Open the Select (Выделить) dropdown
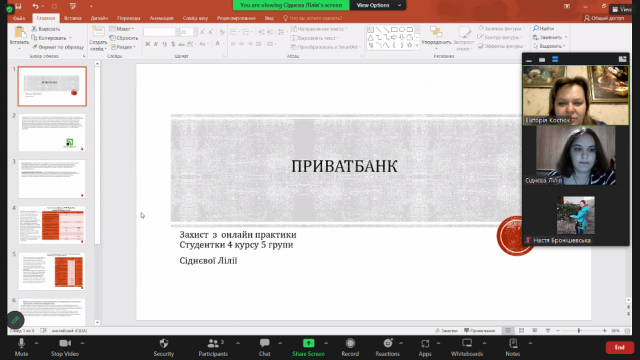 click(x=549, y=46)
